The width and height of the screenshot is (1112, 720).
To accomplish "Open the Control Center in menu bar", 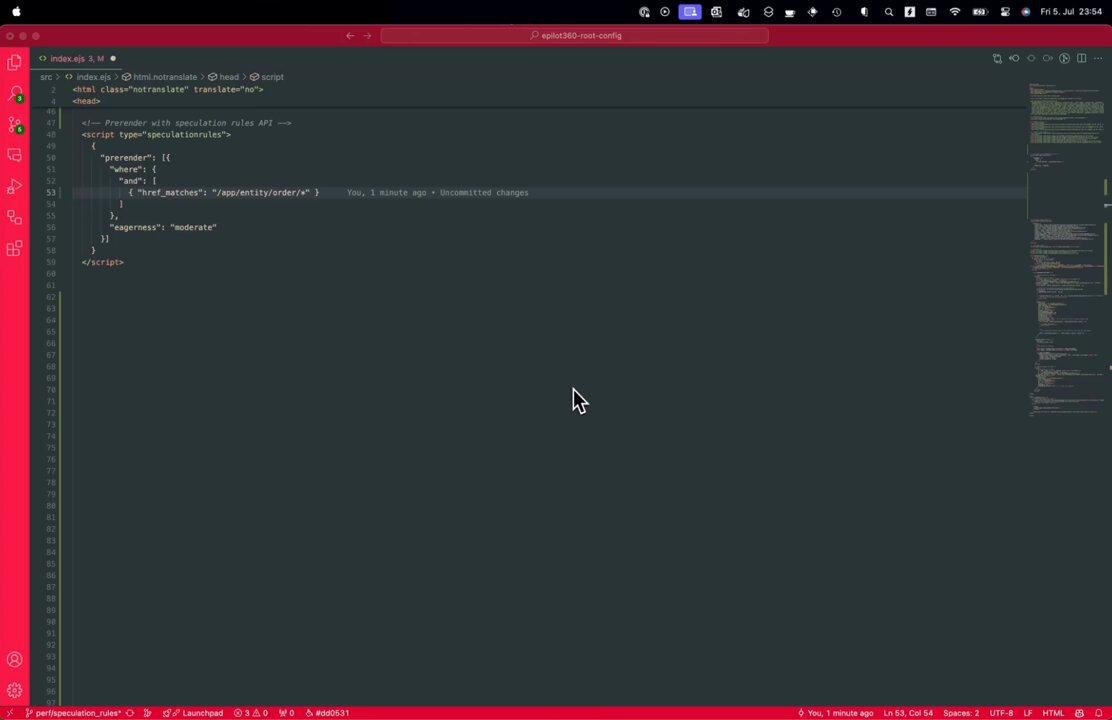I will [x=1005, y=12].
